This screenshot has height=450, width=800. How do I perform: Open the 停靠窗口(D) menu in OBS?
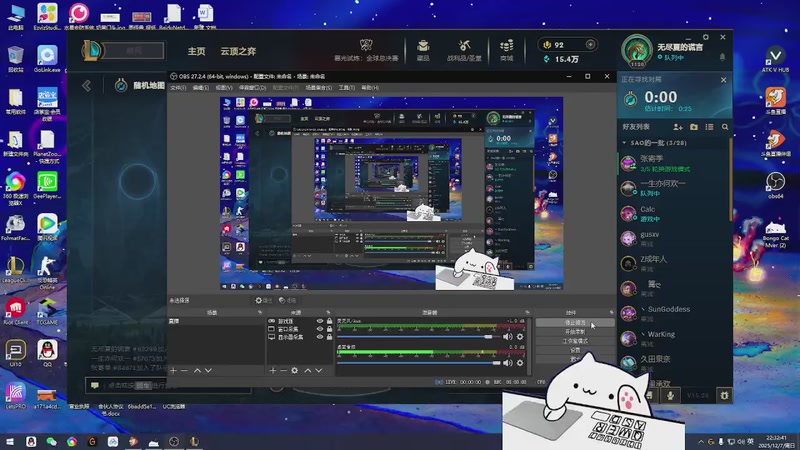click(x=252, y=88)
